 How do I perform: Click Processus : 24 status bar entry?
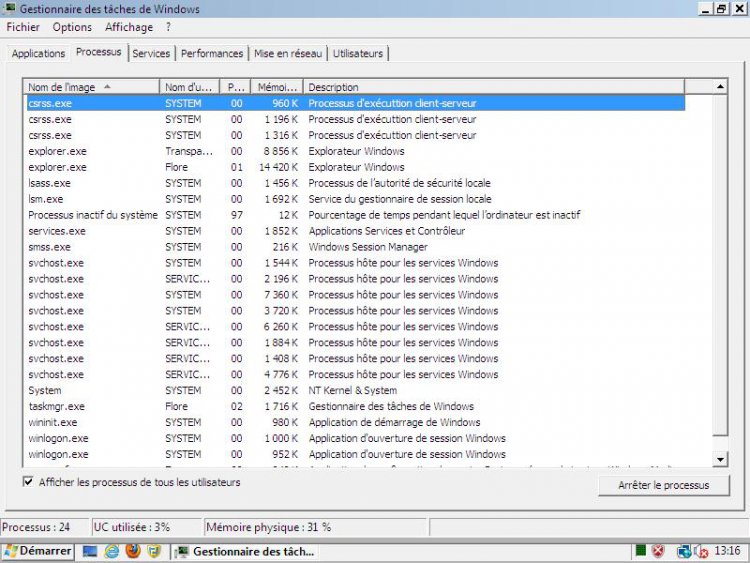(44, 527)
